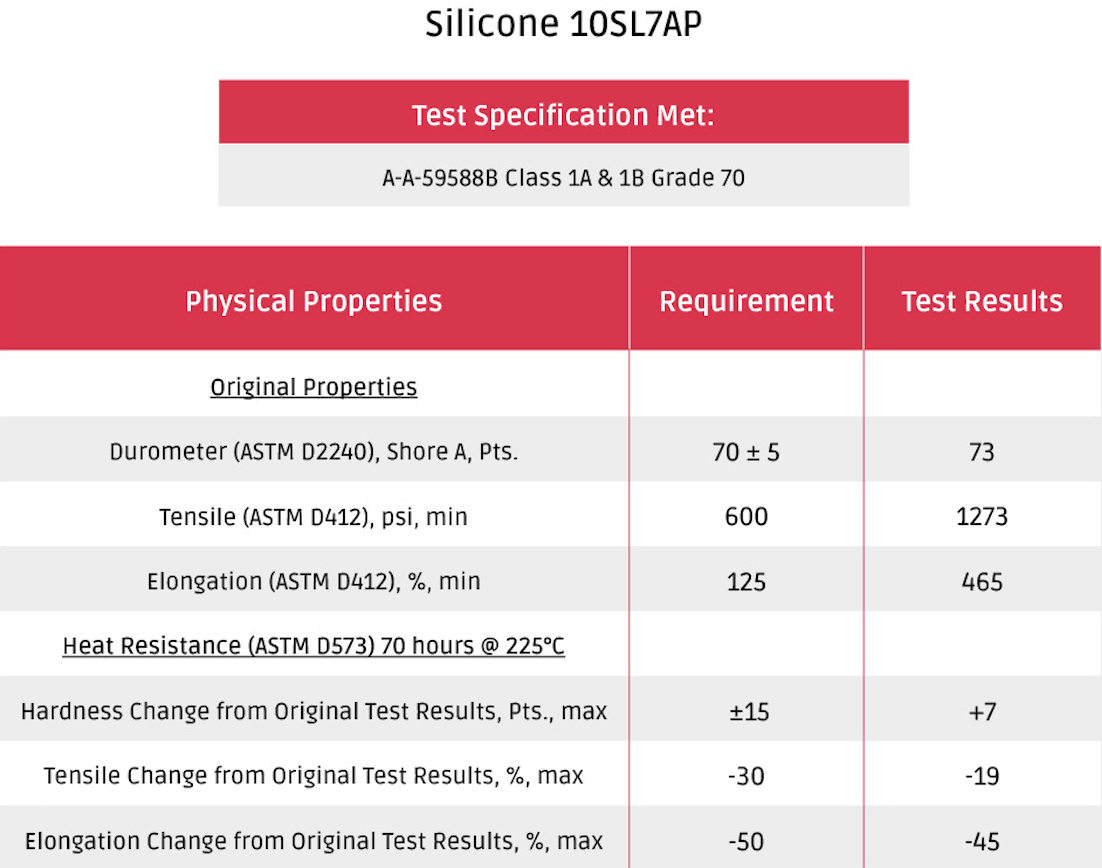This screenshot has height=868, width=1102.
Task: Click the 70 ± 5 requirement value
Action: point(746,452)
